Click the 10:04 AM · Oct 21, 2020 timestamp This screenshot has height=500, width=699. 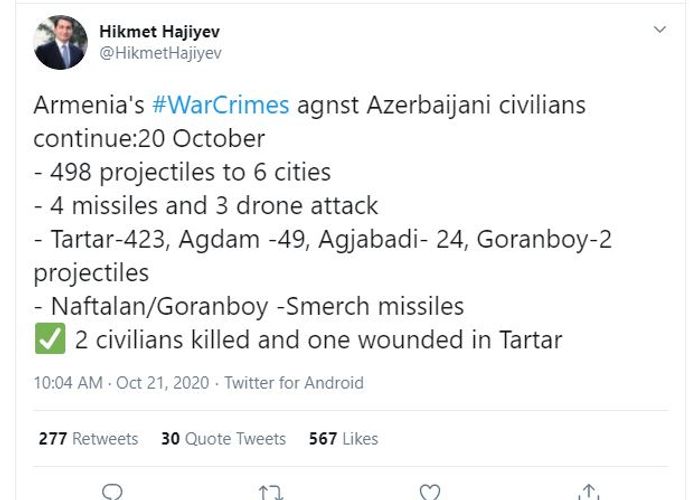point(122,383)
